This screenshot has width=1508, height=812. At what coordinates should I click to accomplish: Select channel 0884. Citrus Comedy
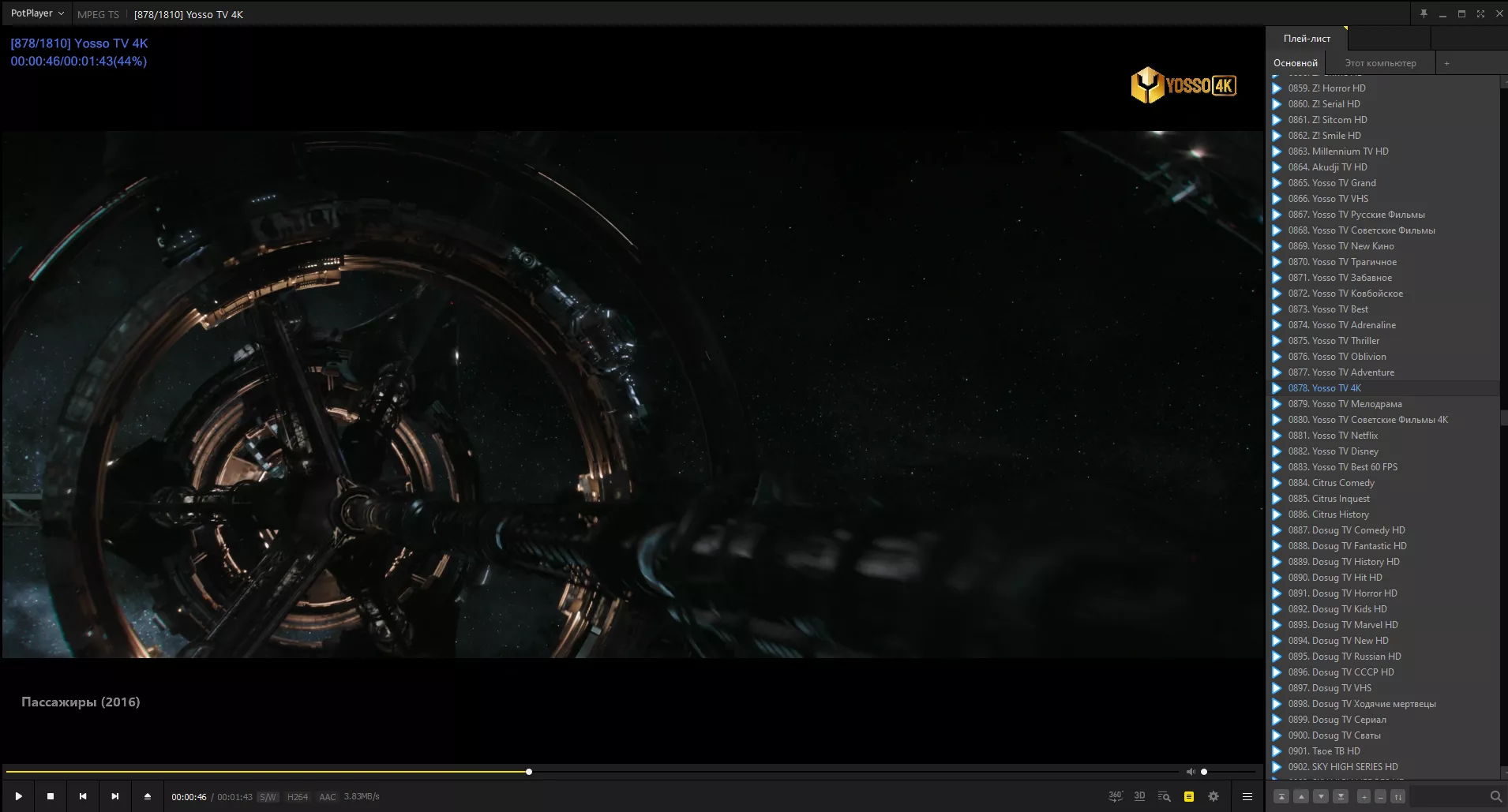pos(1384,483)
